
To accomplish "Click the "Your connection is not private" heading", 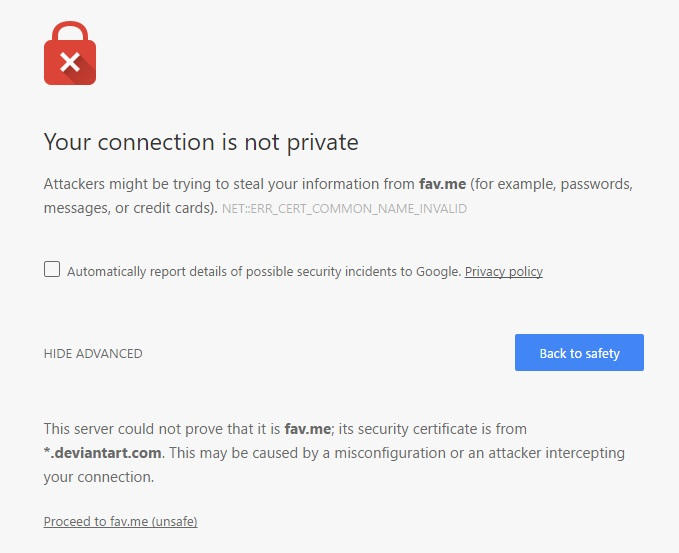I will (x=201, y=142).
